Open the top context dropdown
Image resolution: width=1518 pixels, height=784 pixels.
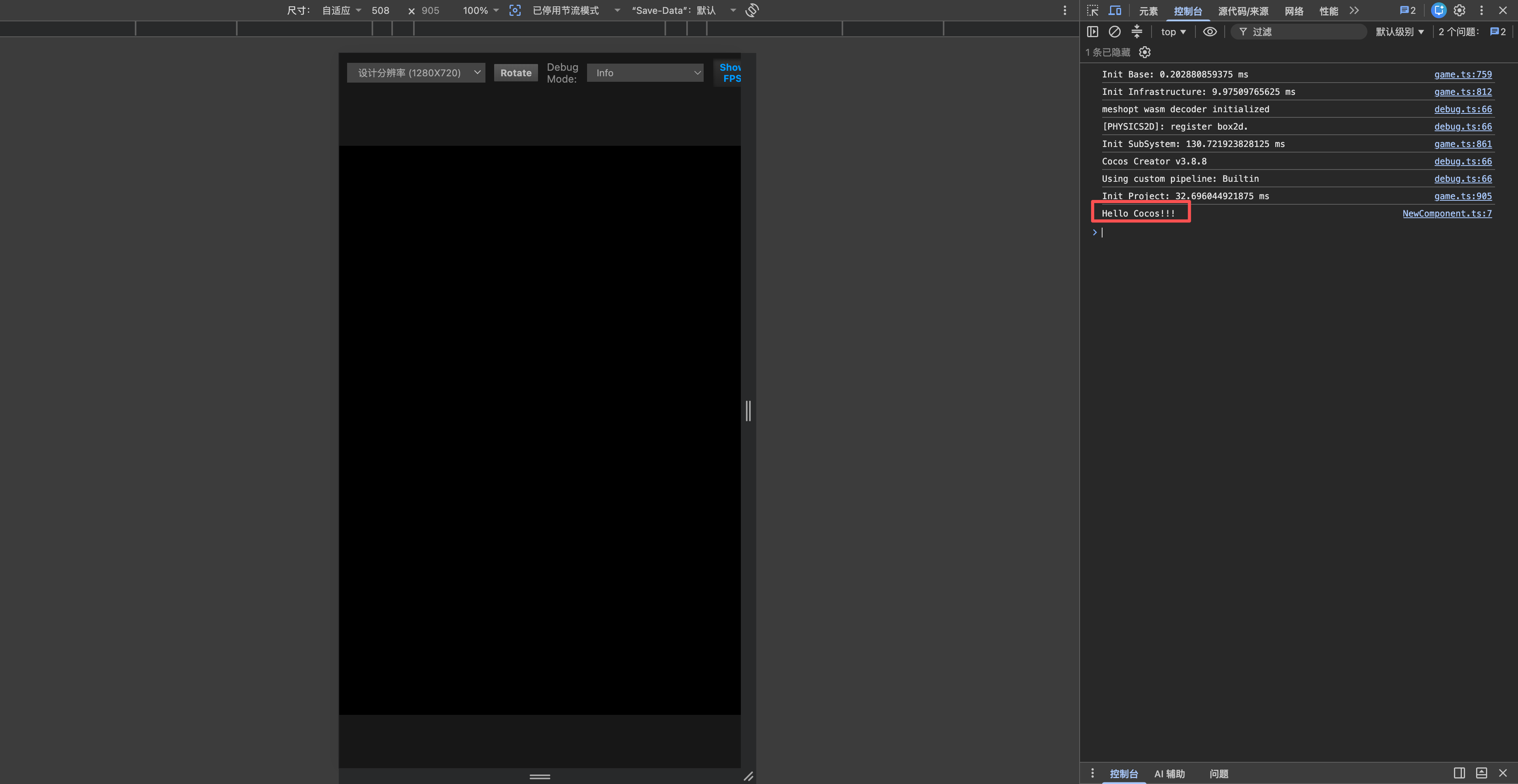(x=1173, y=32)
